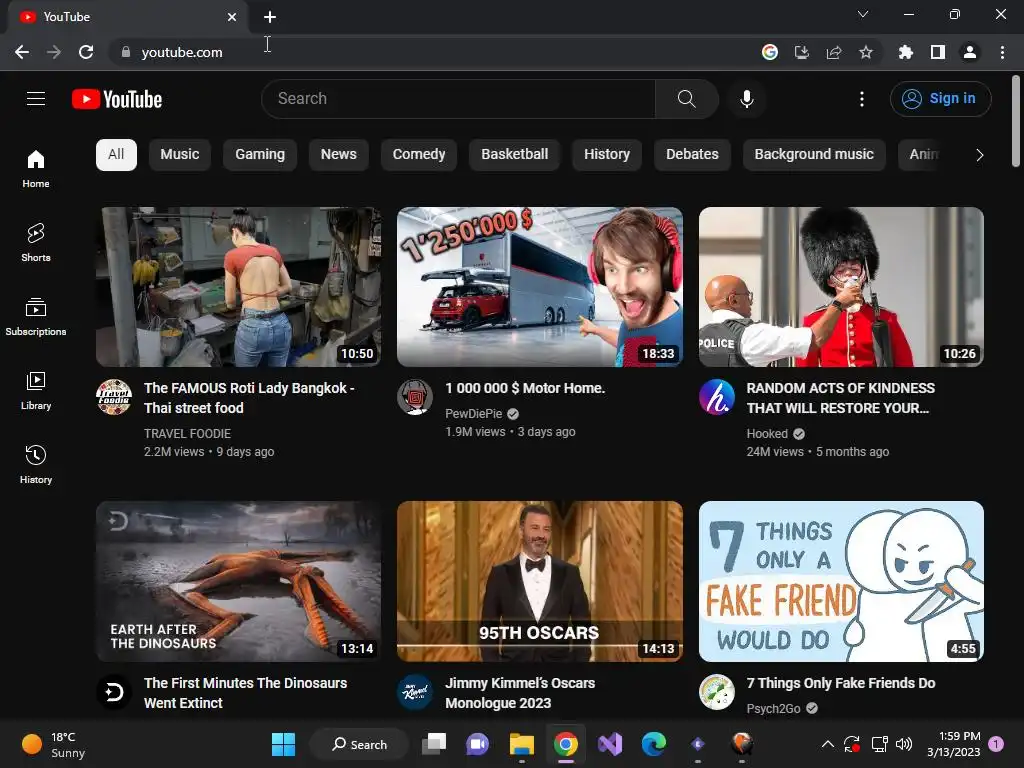Go back in browser
This screenshot has height=768, width=1024.
coord(22,52)
